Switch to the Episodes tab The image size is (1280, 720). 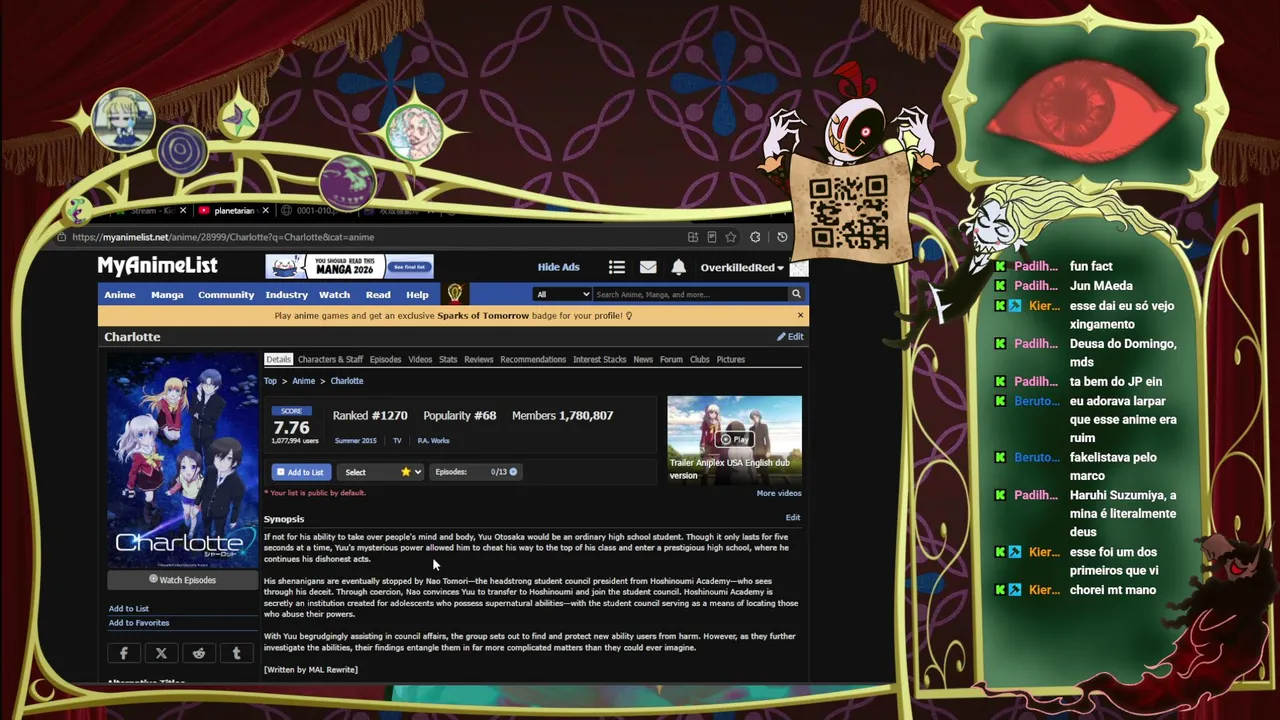(x=385, y=360)
